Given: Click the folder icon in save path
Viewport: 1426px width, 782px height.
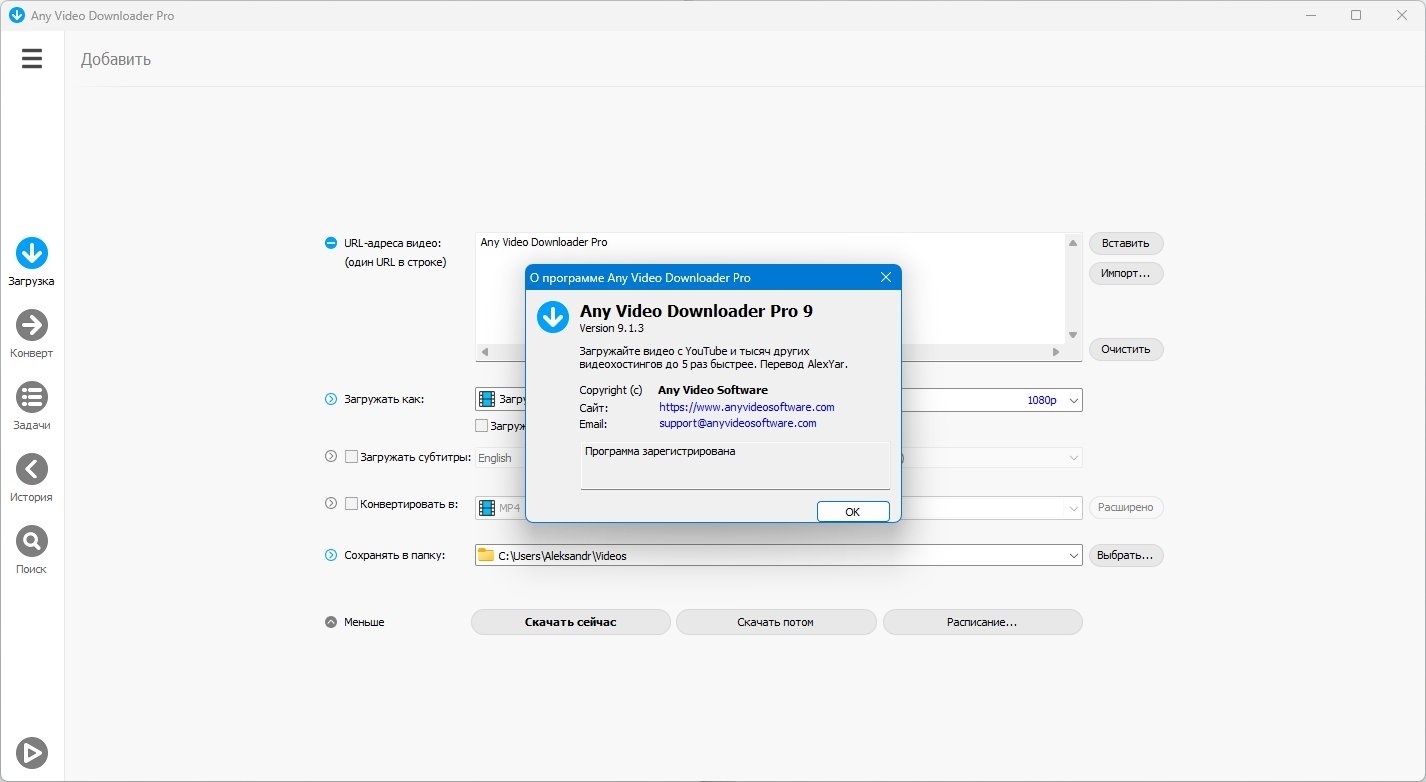Looking at the screenshot, I should coord(486,555).
